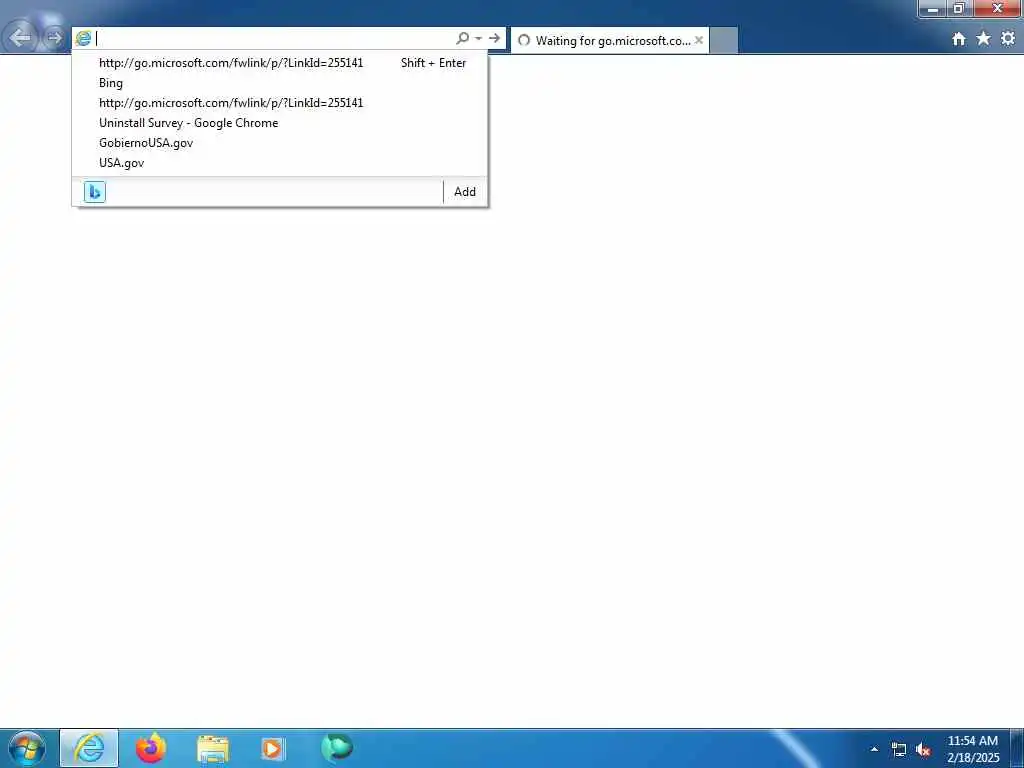Viewport: 1024px width, 768px height.
Task: Open the network status tray icon
Action: [899, 750]
